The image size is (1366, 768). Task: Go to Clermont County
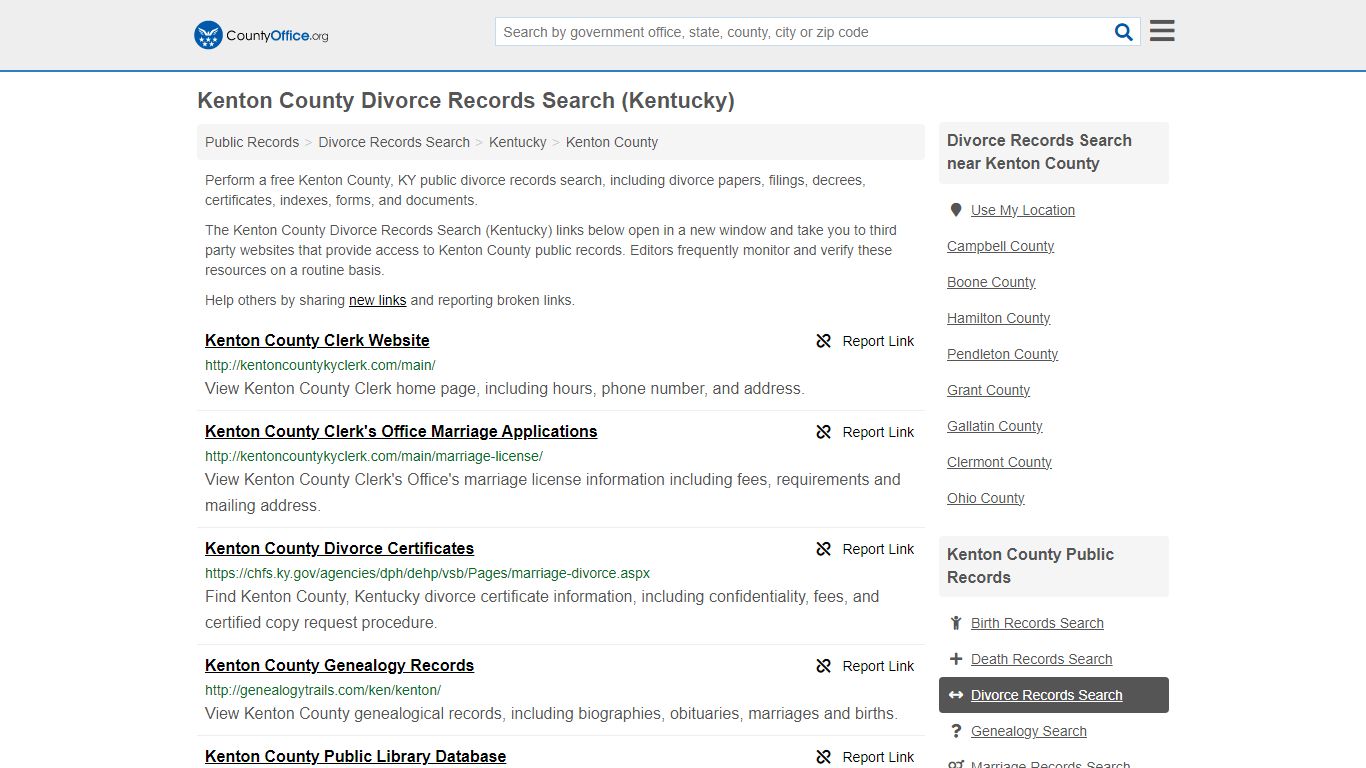pyautogui.click(x=999, y=462)
